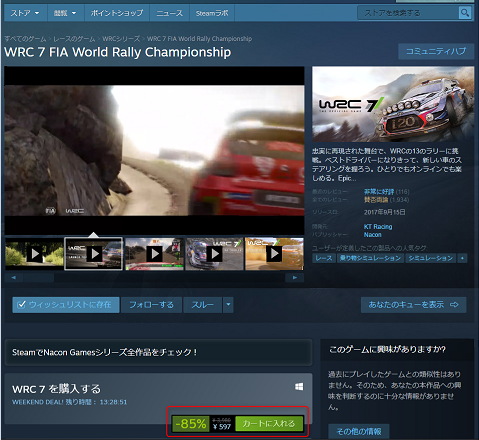Click the store search magnifier icon

point(465,13)
